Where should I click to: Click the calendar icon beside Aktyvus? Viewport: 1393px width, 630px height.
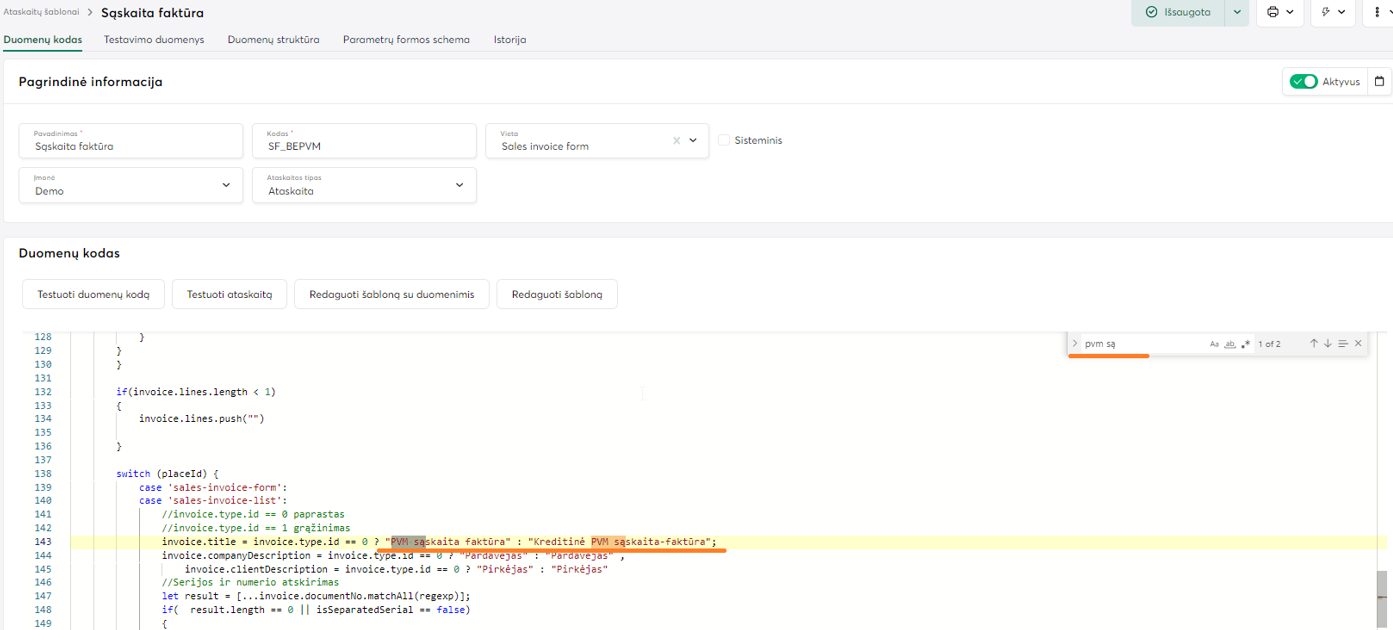coord(1379,82)
